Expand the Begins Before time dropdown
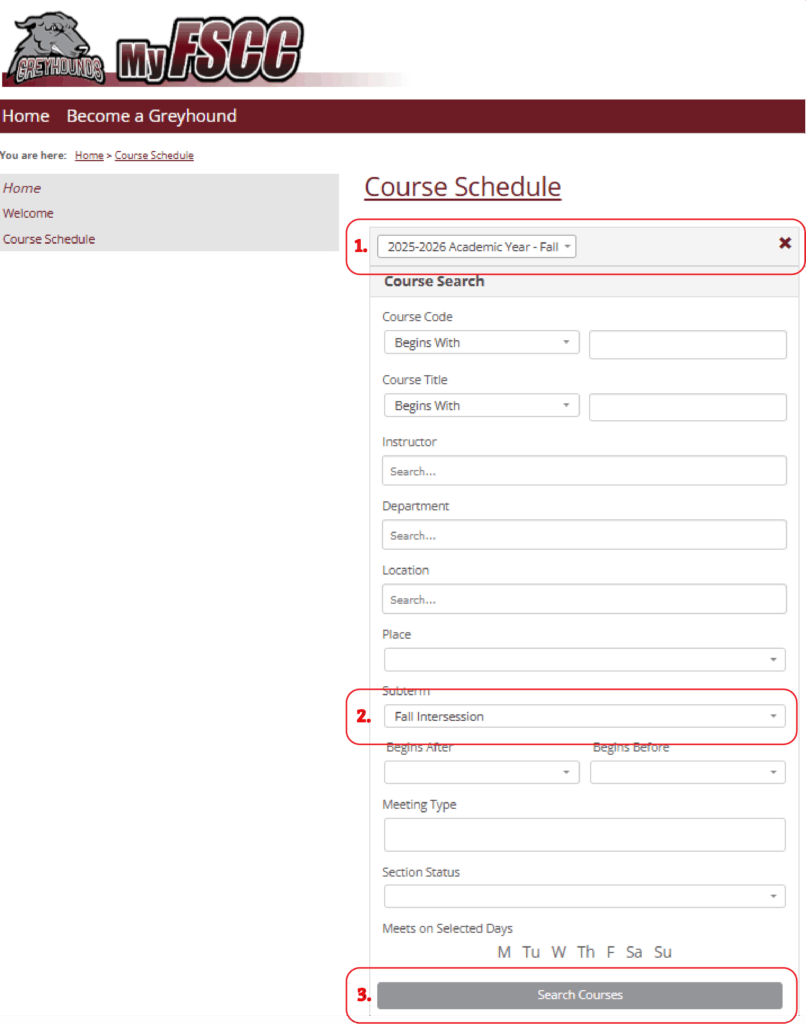 tap(687, 771)
